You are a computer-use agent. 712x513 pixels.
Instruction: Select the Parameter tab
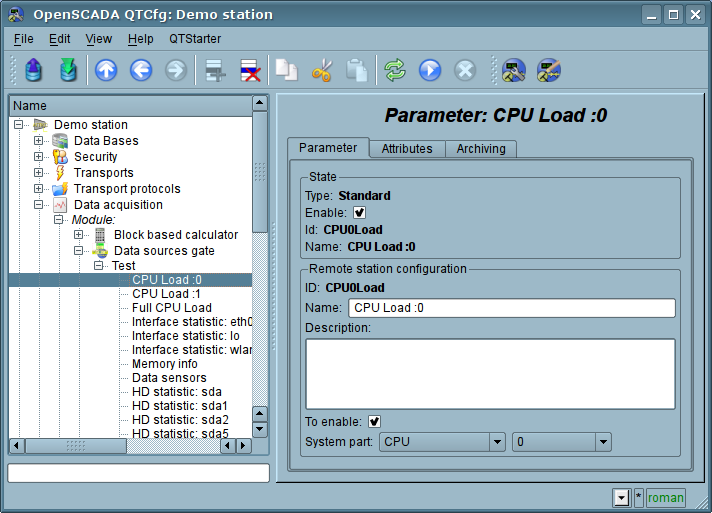pyautogui.click(x=328, y=148)
